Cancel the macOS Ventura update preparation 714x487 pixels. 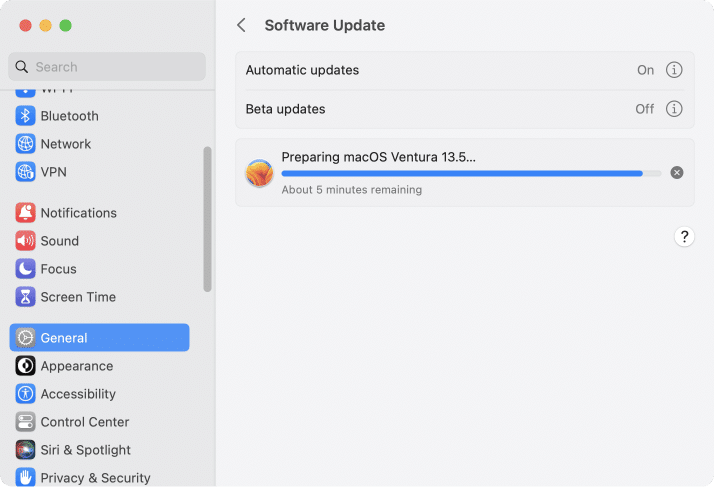point(677,173)
